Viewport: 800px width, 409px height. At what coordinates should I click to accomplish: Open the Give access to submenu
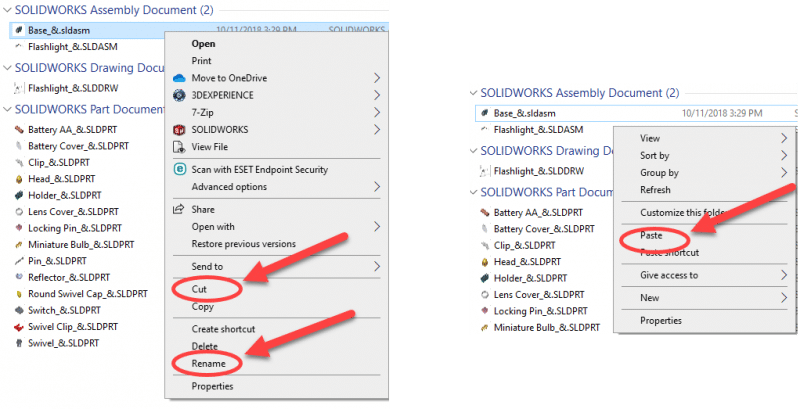click(783, 275)
